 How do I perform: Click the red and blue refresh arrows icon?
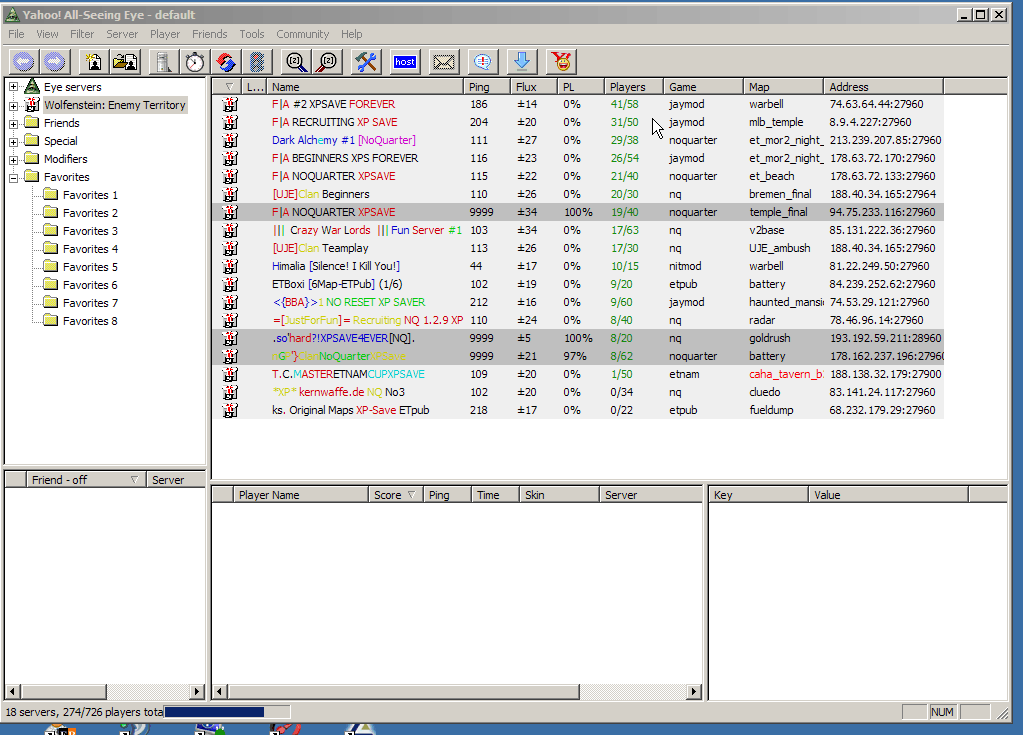[x=226, y=62]
